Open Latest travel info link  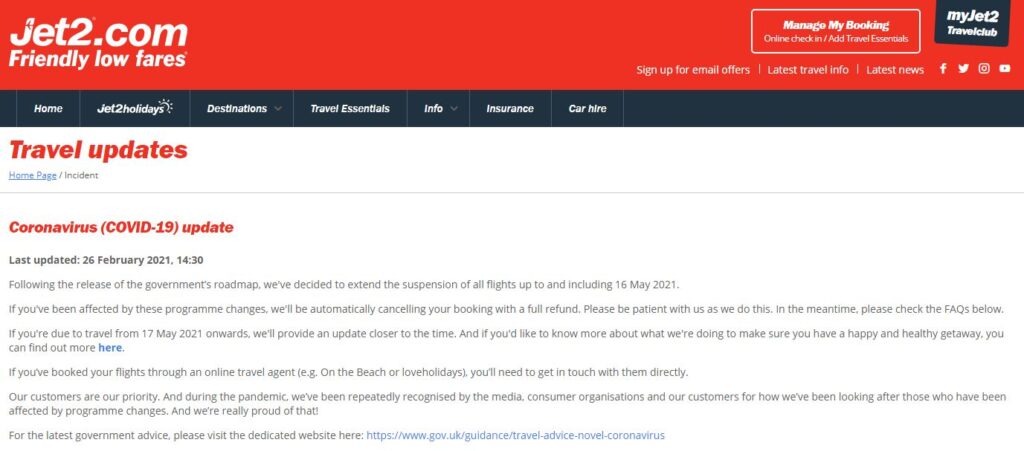(x=808, y=70)
